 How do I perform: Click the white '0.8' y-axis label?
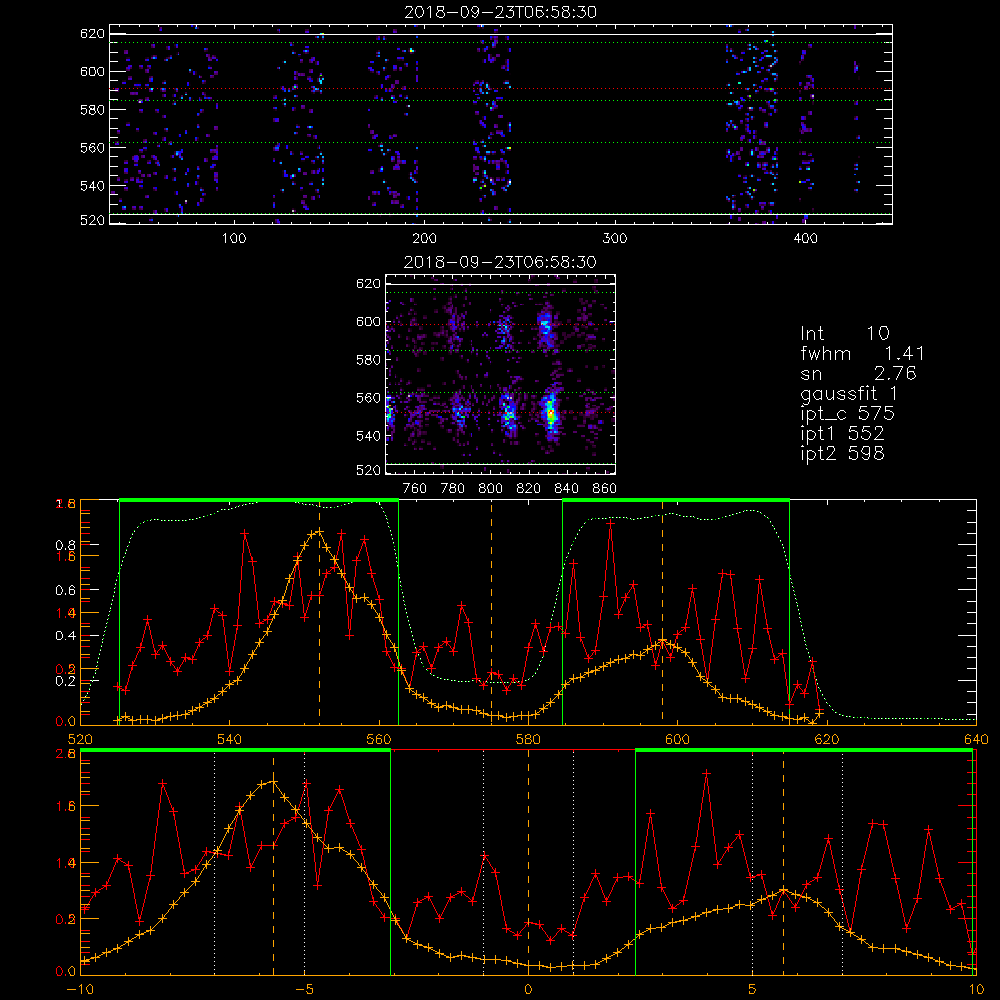click(x=66, y=545)
